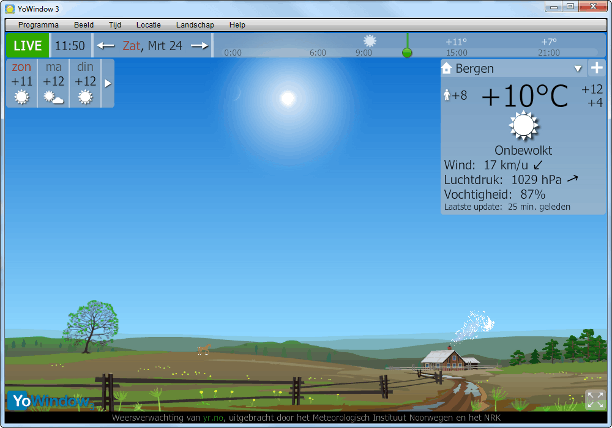Screen dimensions: 612x428
Task: Toggle the LIVE mode button
Action: (x=27, y=46)
